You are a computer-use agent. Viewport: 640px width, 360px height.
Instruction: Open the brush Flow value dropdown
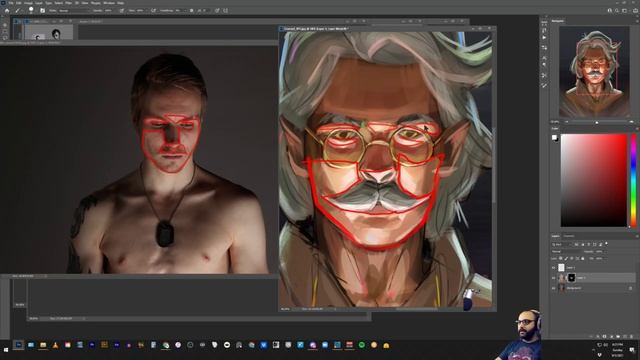[x=140, y=11]
